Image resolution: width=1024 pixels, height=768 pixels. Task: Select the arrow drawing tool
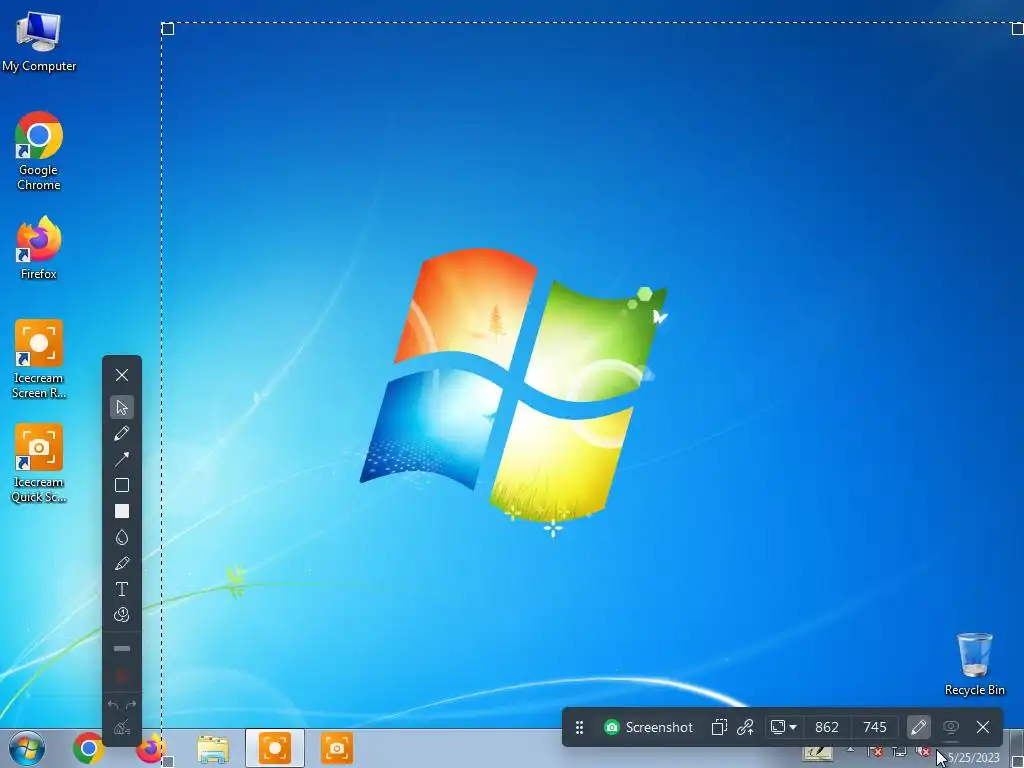tap(121, 459)
